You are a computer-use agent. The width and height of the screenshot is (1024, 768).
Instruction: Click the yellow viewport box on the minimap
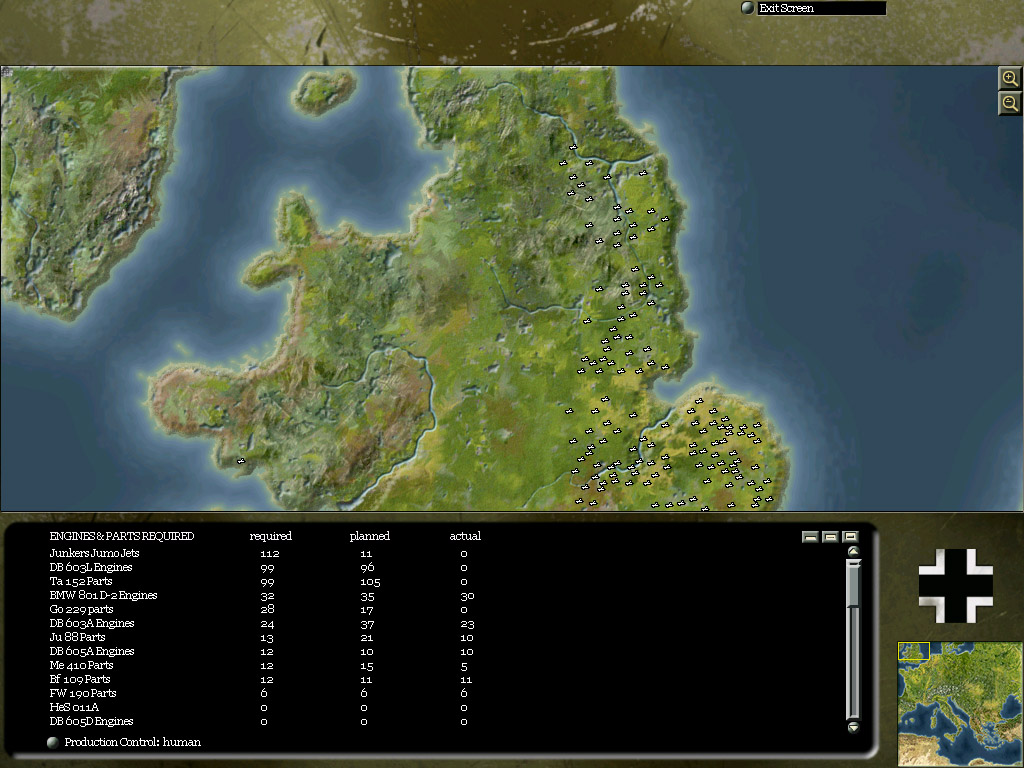point(914,651)
